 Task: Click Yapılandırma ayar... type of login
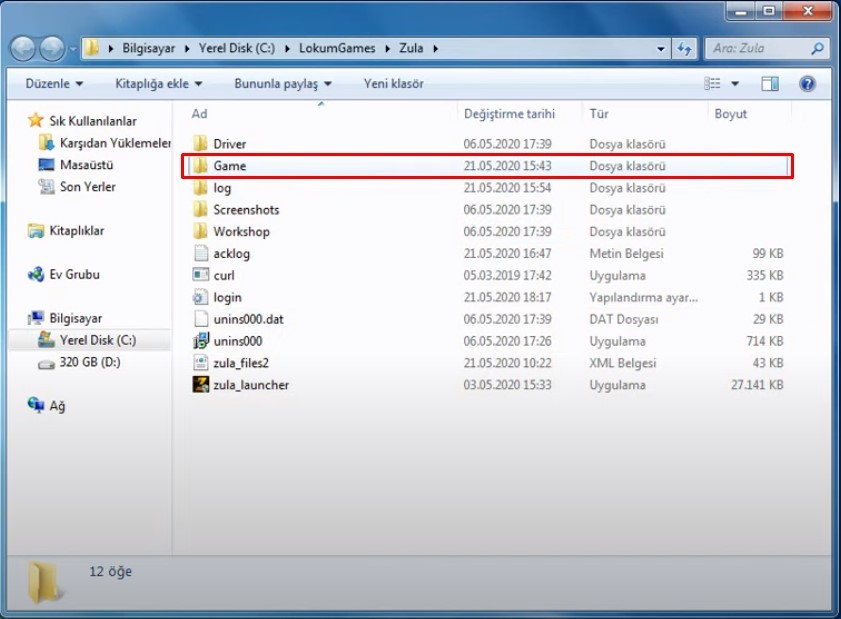[644, 297]
